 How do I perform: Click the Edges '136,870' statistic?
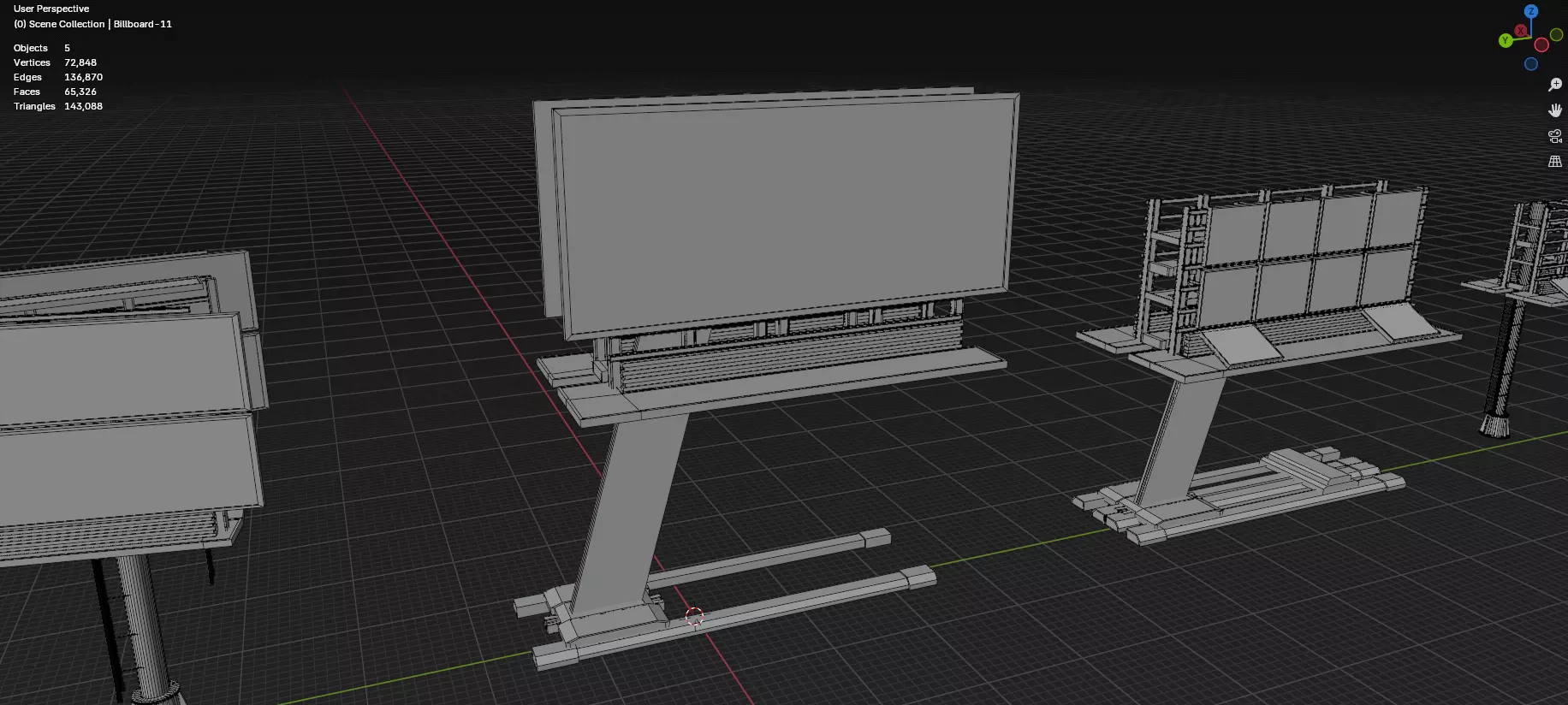pos(83,77)
